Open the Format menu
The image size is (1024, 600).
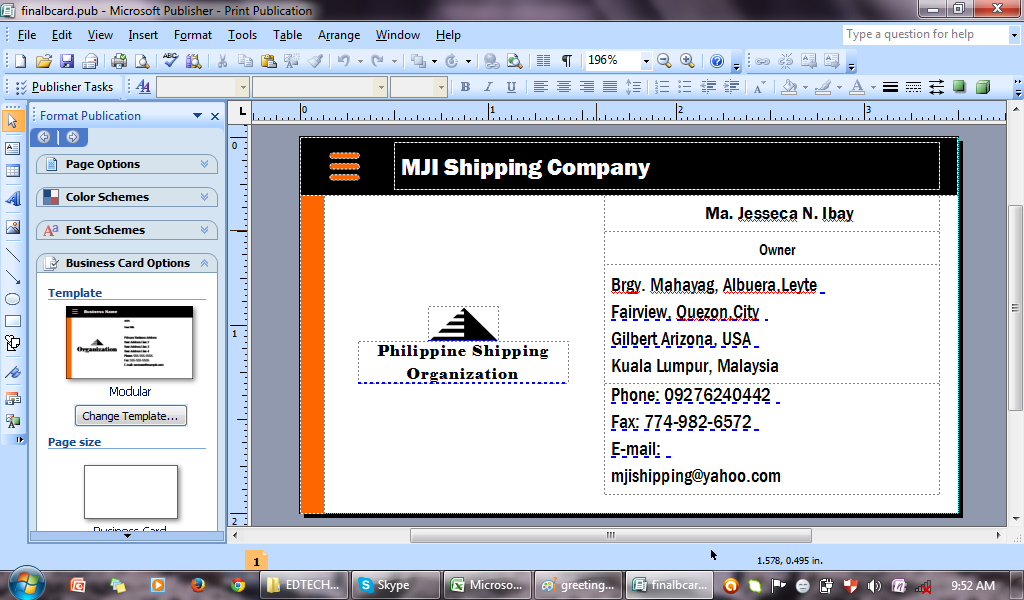pos(192,34)
